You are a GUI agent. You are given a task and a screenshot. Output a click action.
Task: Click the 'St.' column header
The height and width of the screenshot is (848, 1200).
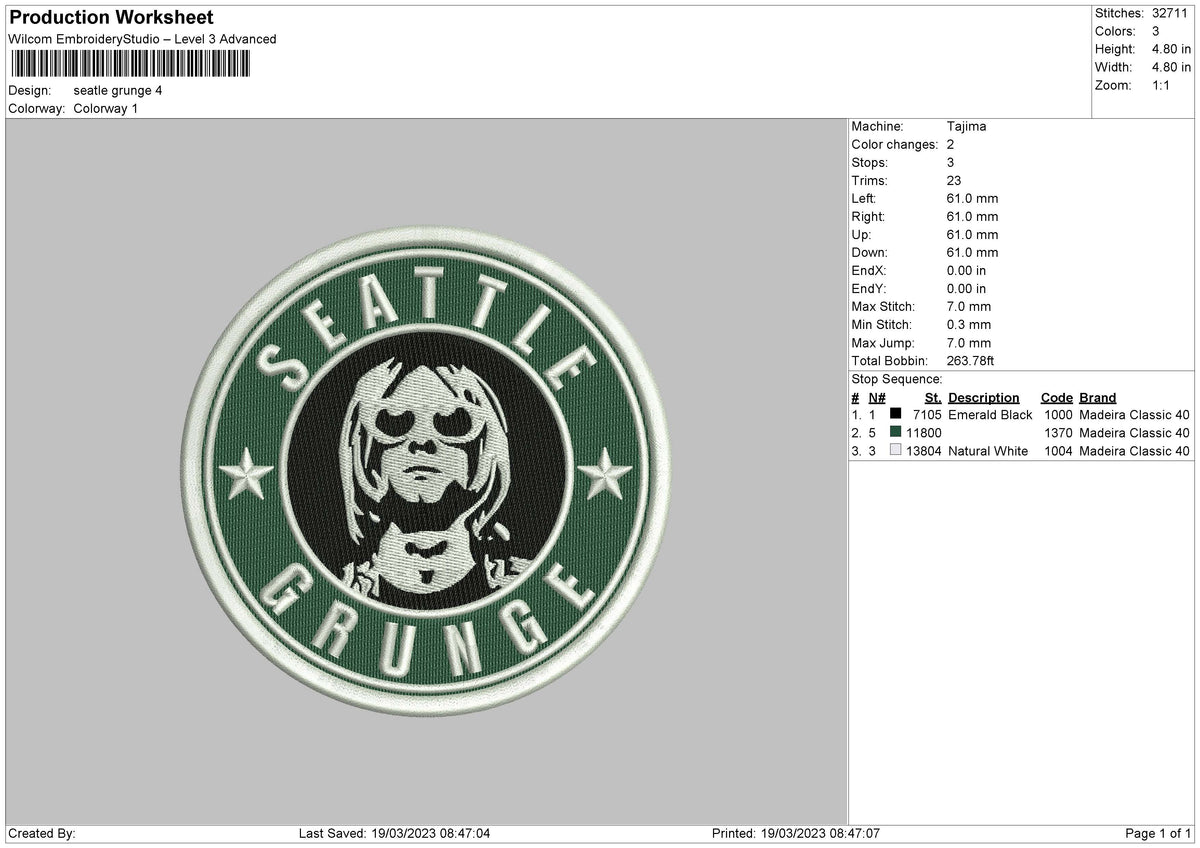click(933, 397)
